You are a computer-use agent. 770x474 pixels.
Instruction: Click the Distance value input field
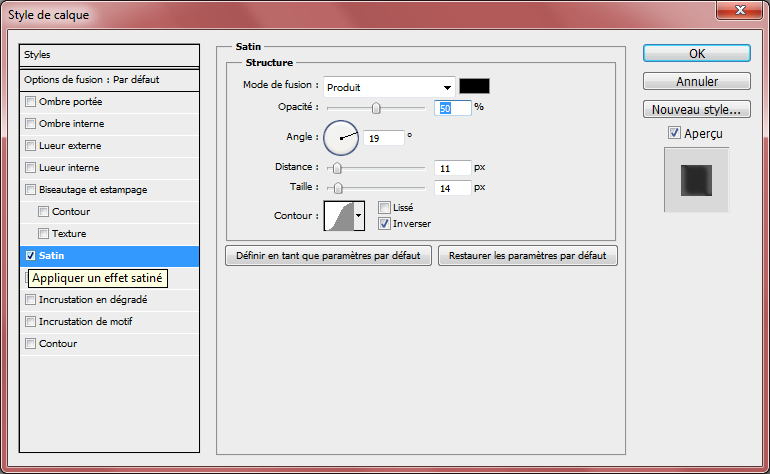[x=452, y=168]
